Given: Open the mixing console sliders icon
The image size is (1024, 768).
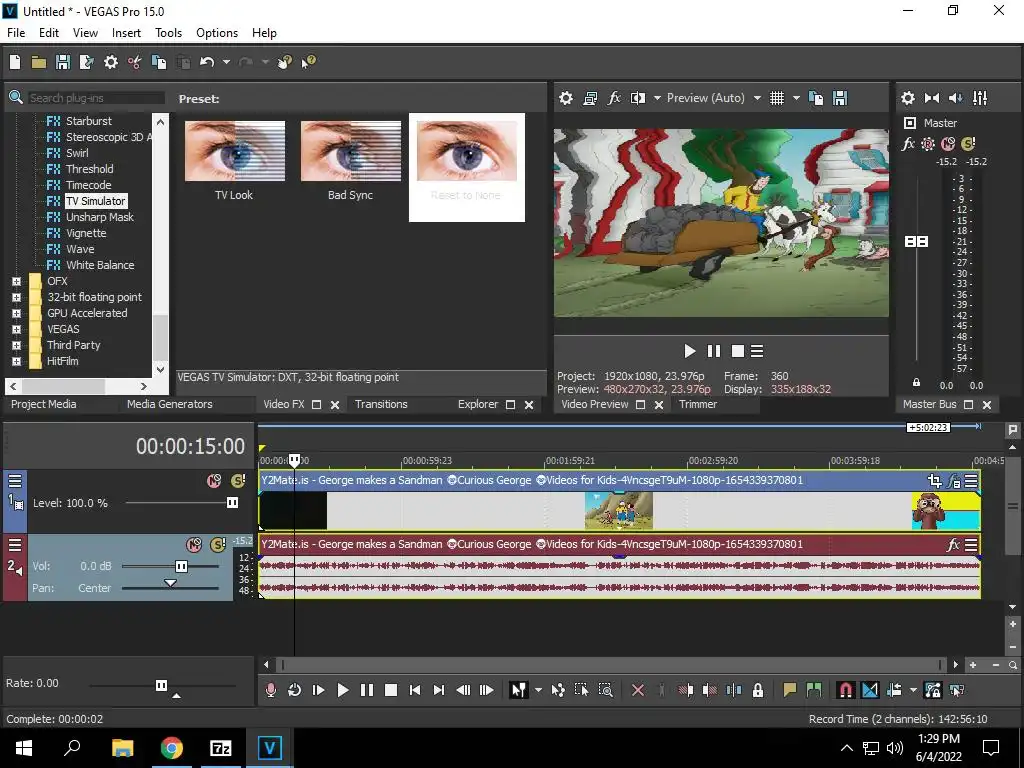Looking at the screenshot, I should (980, 98).
